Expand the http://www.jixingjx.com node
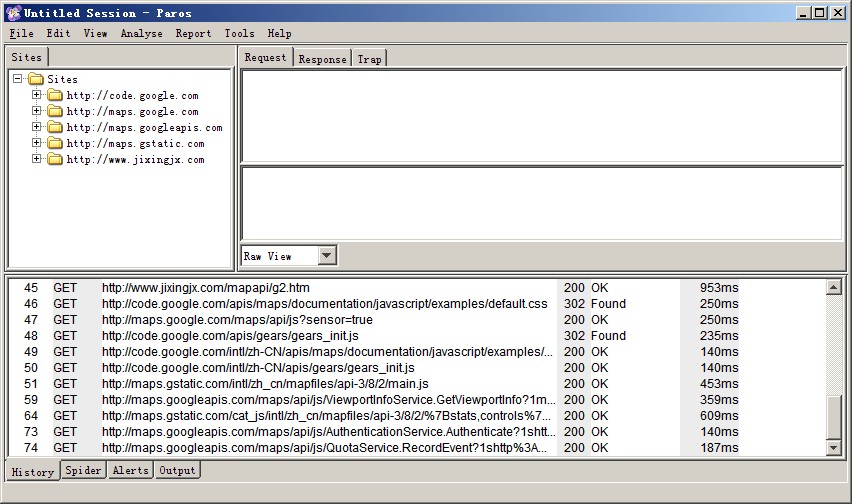852x504 pixels. 36,159
